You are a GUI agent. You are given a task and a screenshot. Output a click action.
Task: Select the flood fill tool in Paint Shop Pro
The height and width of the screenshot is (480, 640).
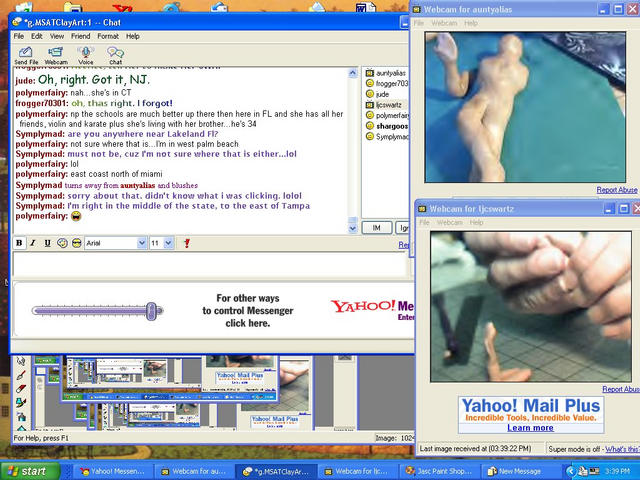(x=21, y=402)
